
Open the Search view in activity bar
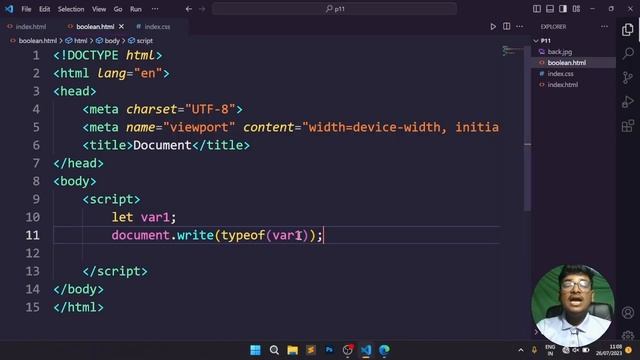tap(628, 53)
